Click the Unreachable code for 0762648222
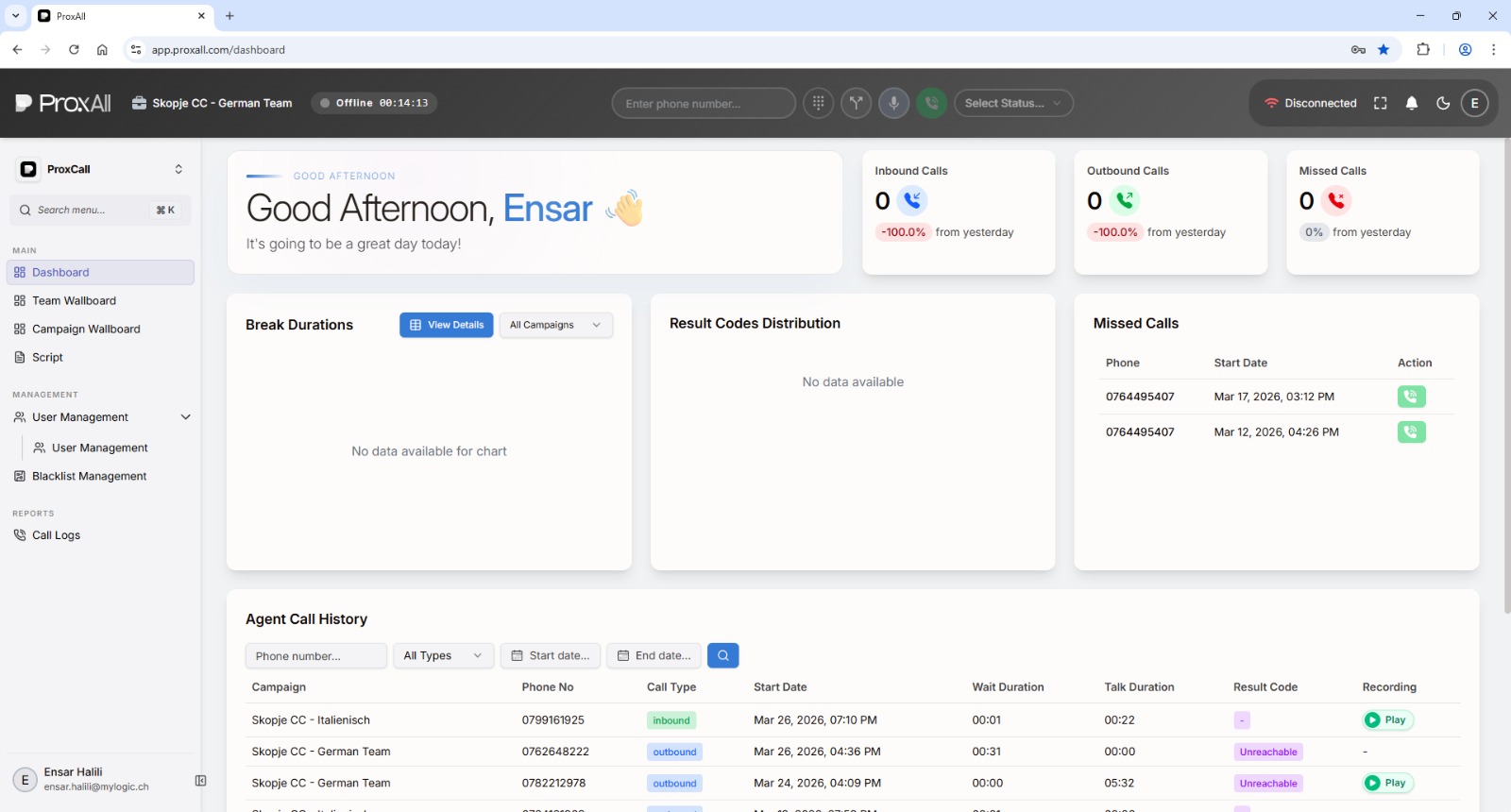Viewport: 1511px width, 812px height. click(1268, 752)
